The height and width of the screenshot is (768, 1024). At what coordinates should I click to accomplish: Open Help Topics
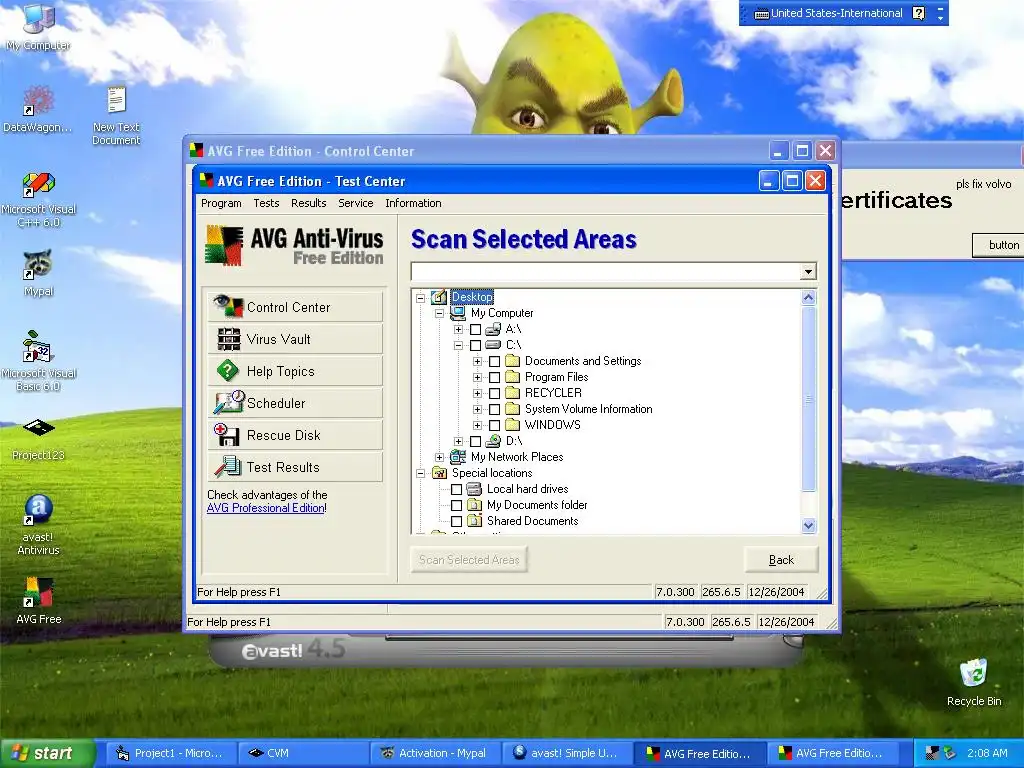coord(295,371)
